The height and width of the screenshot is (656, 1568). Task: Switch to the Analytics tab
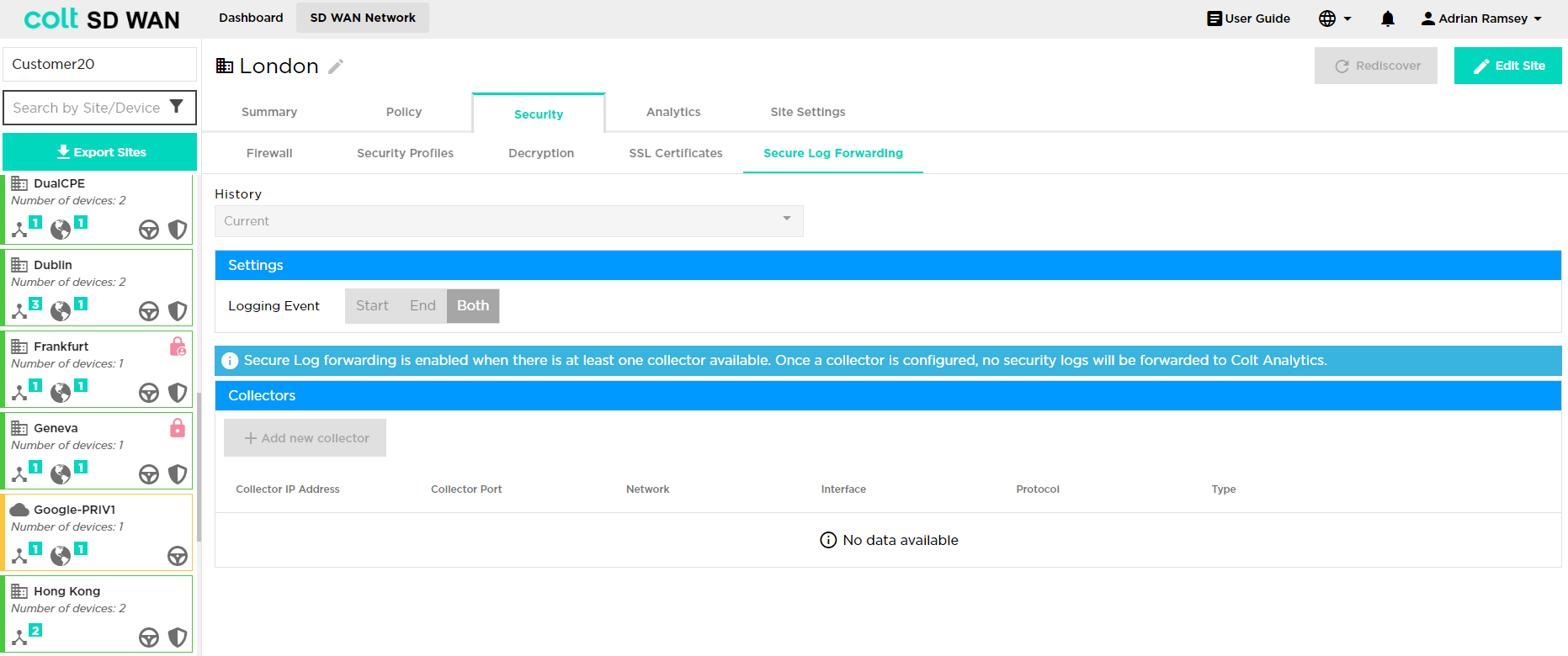point(673,112)
